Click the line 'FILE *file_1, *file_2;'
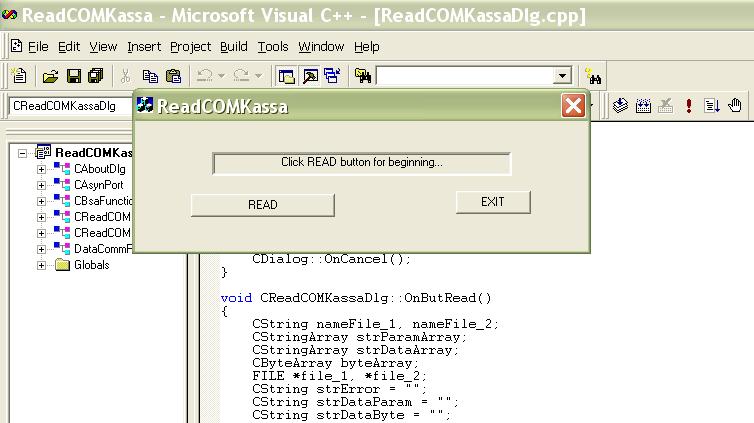Viewport: 754px width, 423px height. [339, 376]
